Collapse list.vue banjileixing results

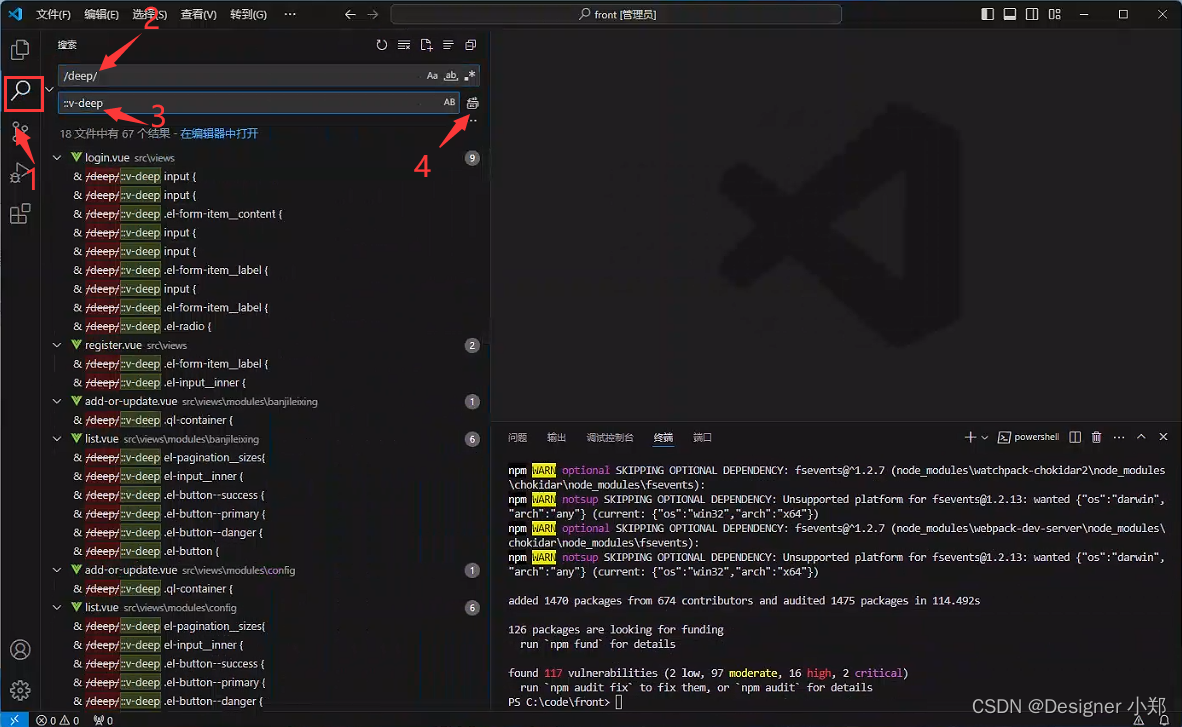57,439
